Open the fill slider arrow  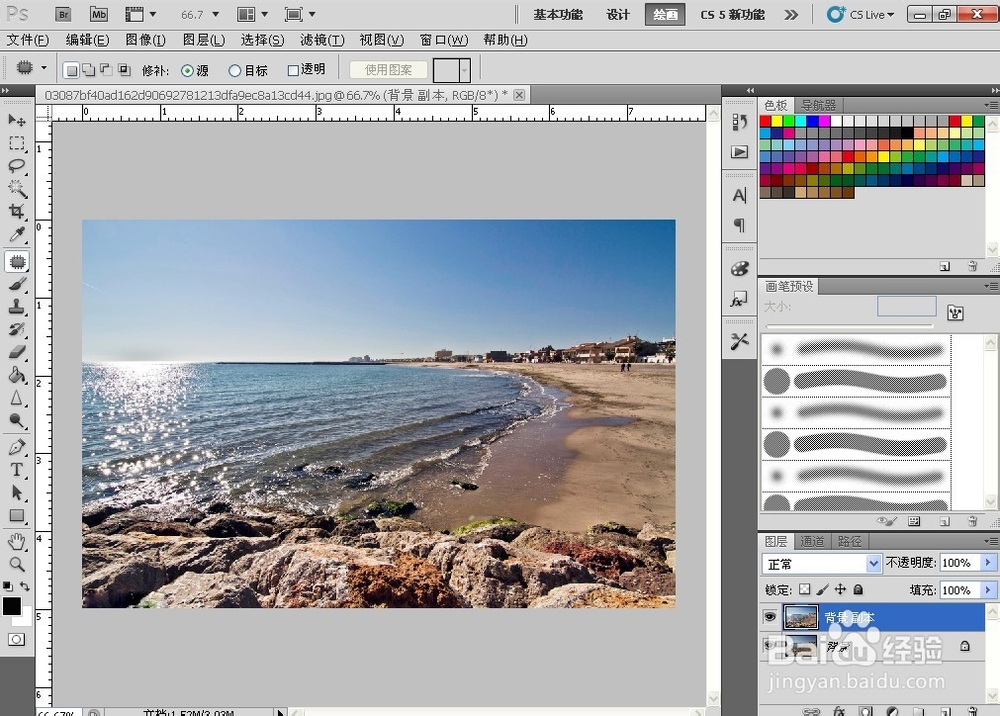(988, 590)
